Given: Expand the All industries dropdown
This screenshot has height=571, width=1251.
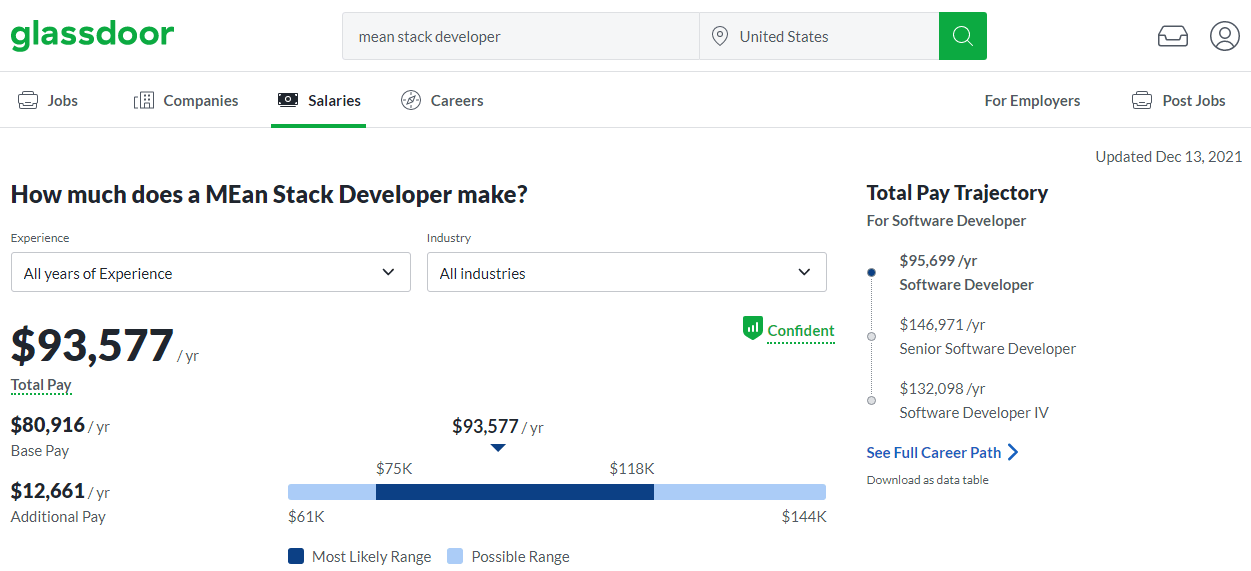Looking at the screenshot, I should 626,272.
